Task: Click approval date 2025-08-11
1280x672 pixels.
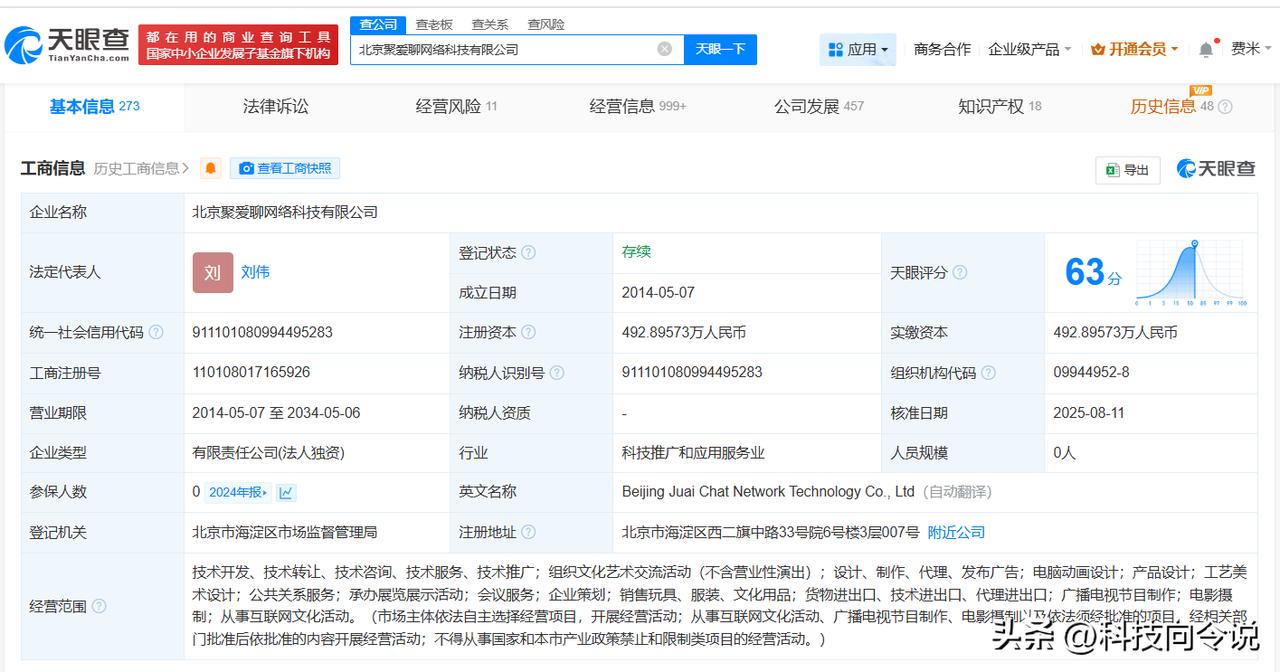Action: 1089,412
